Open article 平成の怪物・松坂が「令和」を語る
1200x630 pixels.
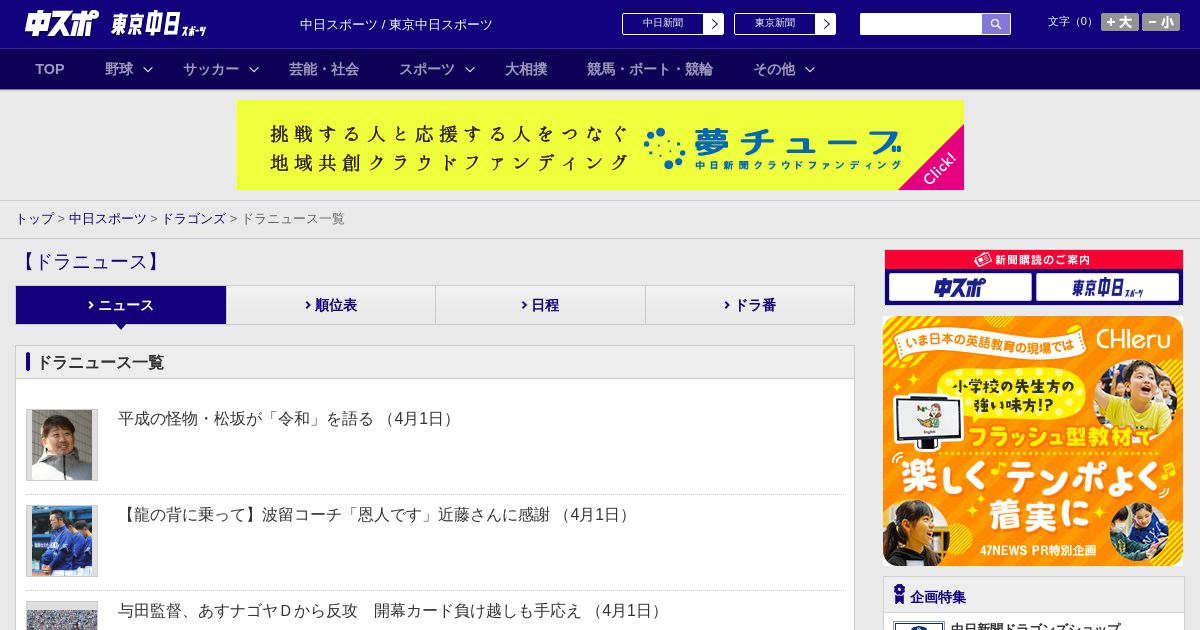click(288, 419)
